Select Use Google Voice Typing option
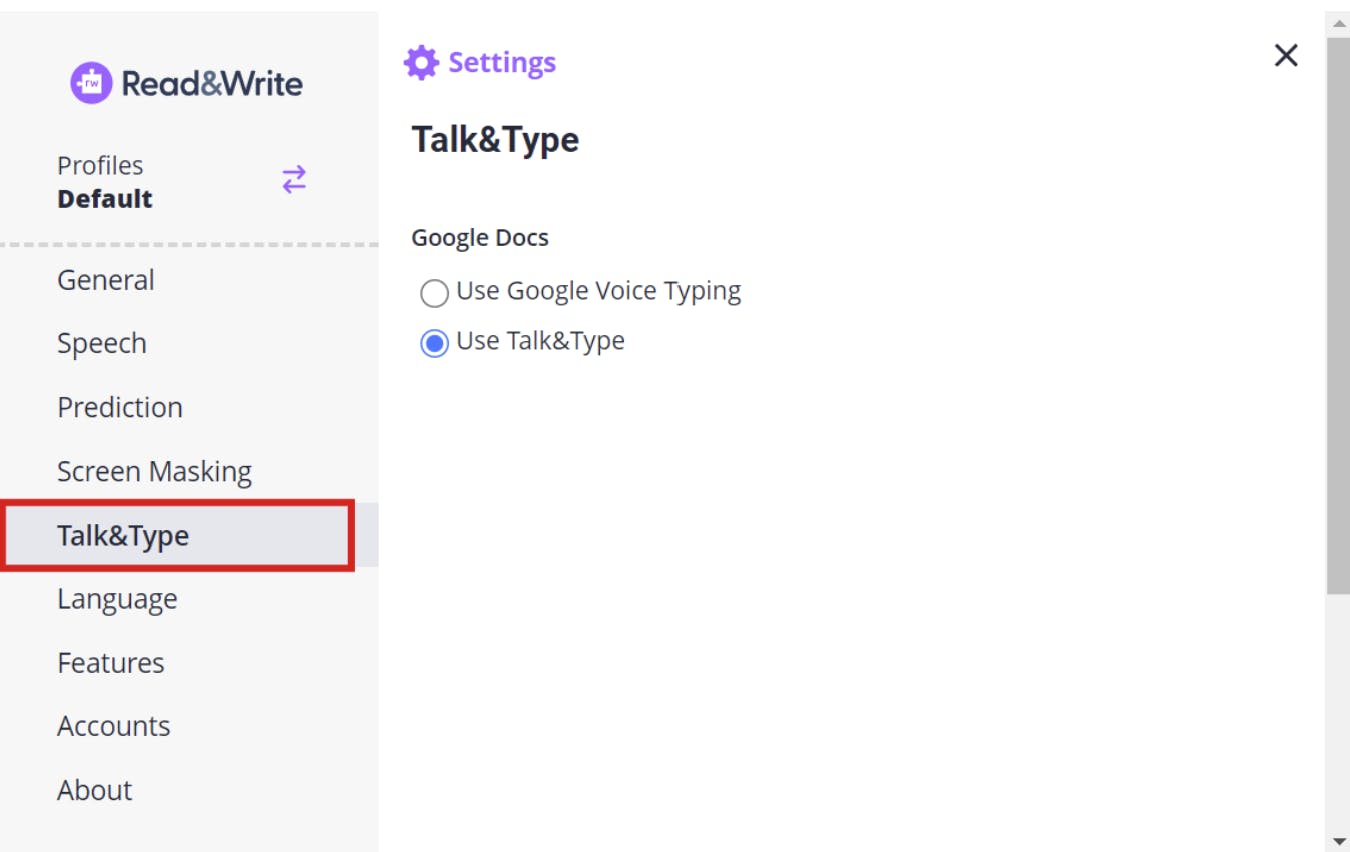1350x852 pixels. click(434, 293)
